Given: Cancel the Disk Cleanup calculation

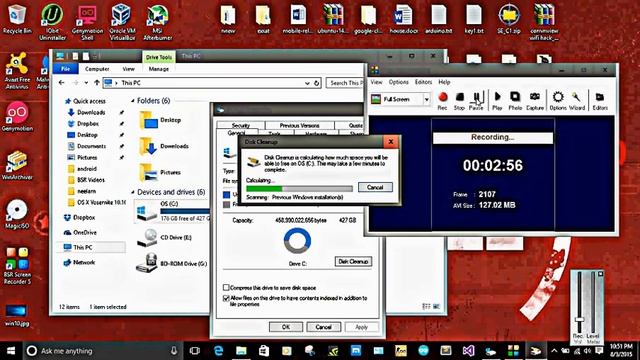Looking at the screenshot, I should point(375,187).
